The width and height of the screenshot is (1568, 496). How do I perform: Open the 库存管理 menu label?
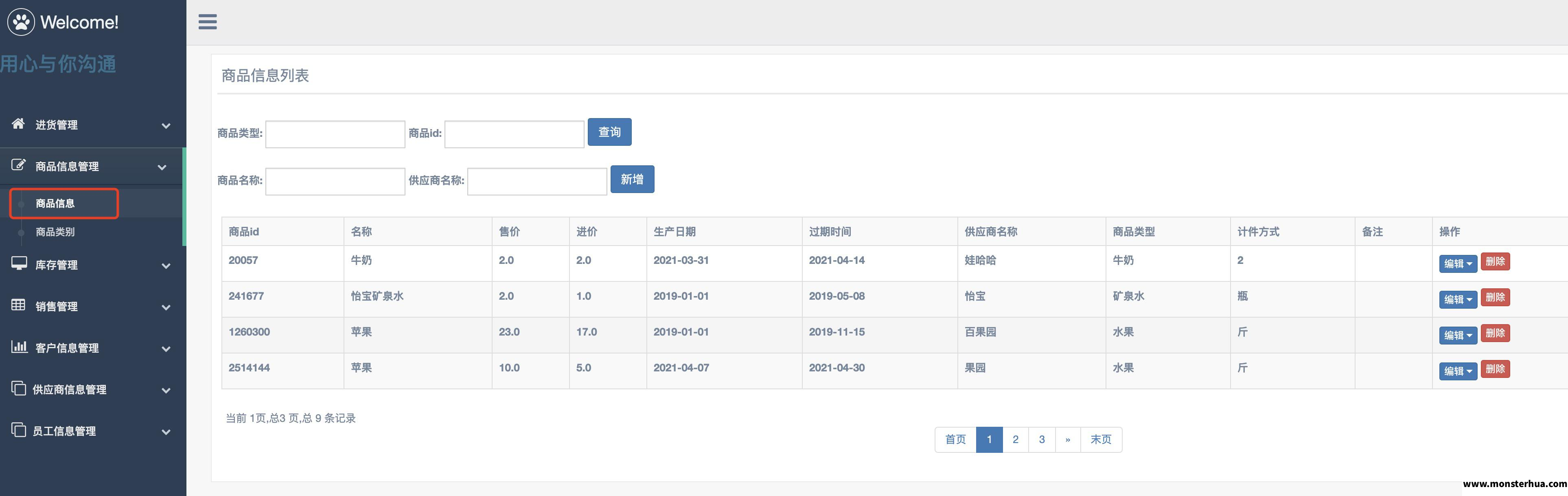coord(57,265)
